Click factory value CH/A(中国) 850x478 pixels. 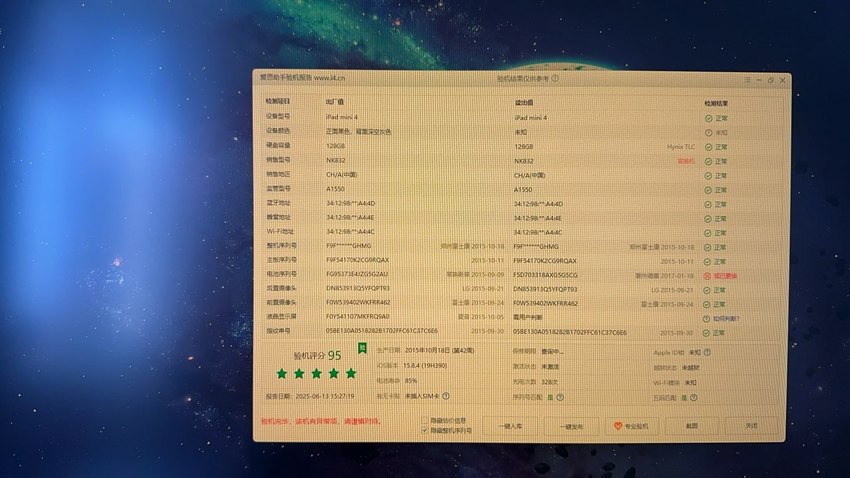341,175
